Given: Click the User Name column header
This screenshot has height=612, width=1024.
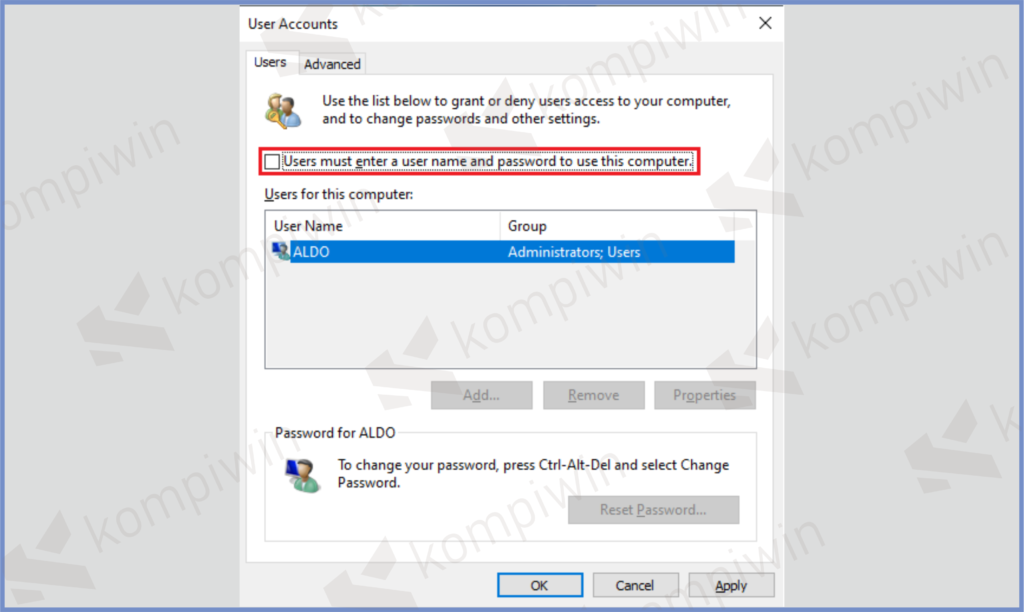Looking at the screenshot, I should [x=383, y=226].
